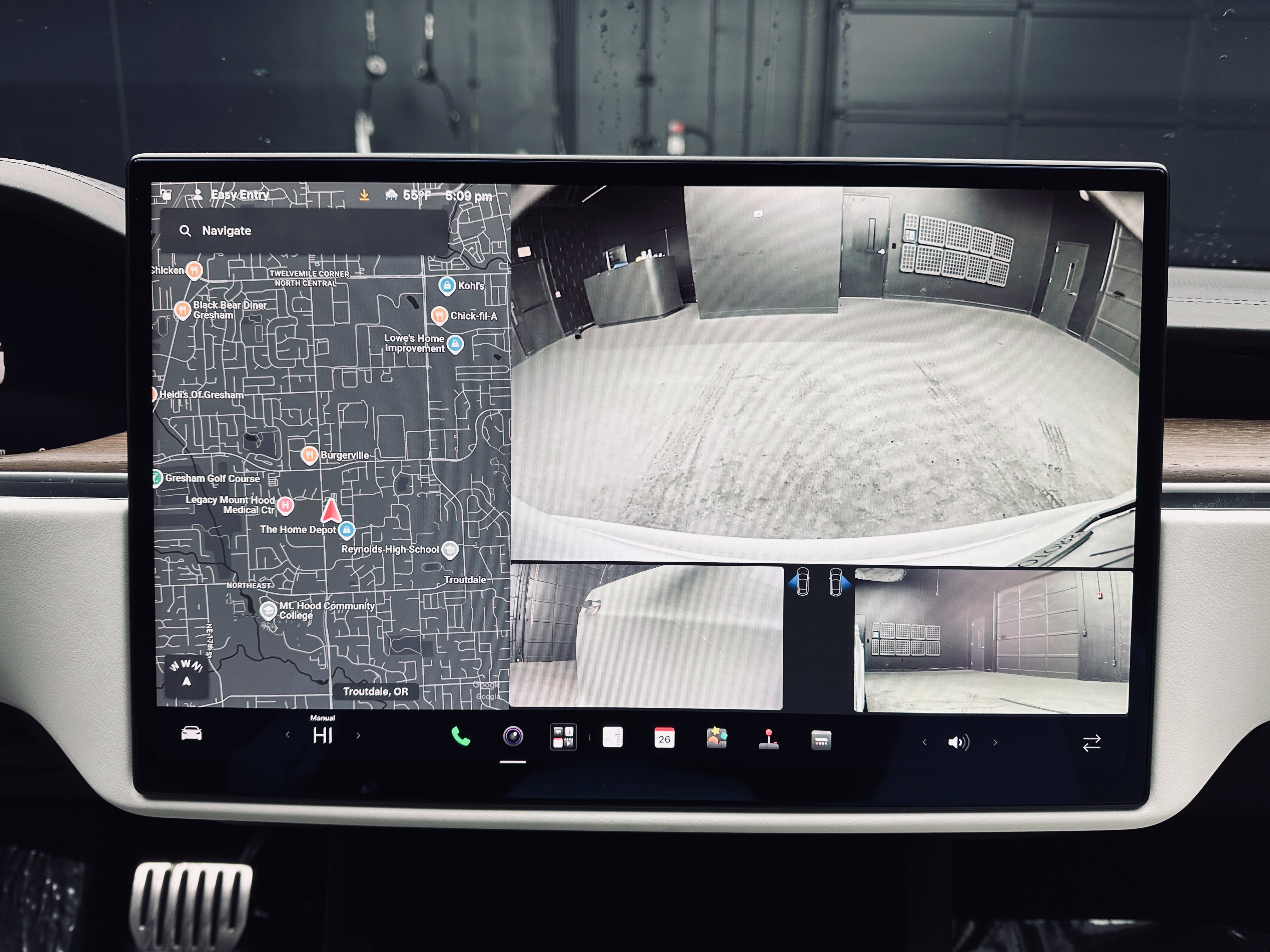Tap the green phone icon
This screenshot has height=952, width=1270.
tap(461, 736)
